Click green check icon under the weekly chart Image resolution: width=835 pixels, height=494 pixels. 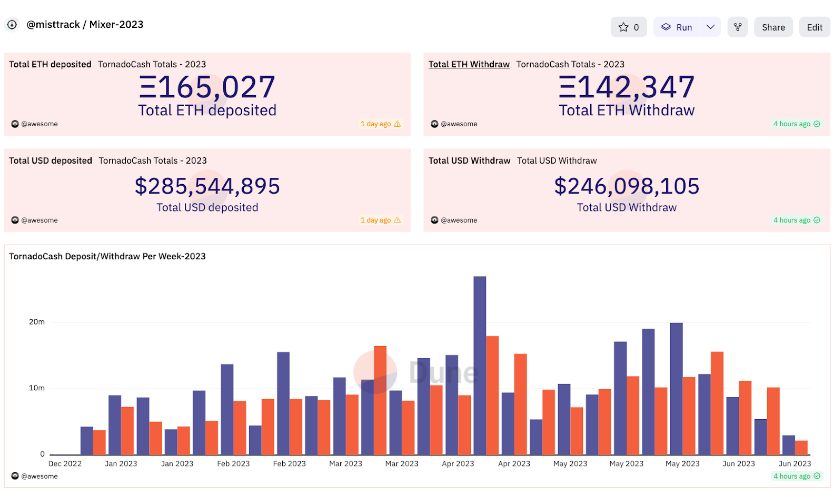817,476
